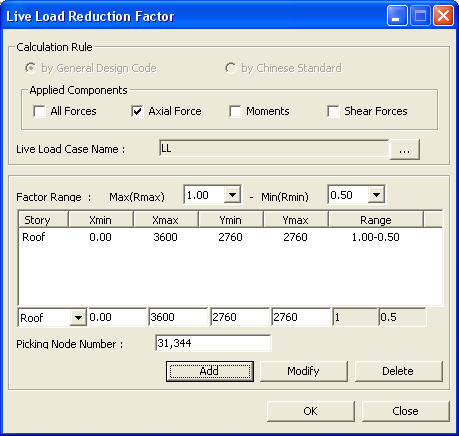459x436 pixels.
Task: Focus the Xmax input showing 3600
Action: pyautogui.click(x=178, y=317)
